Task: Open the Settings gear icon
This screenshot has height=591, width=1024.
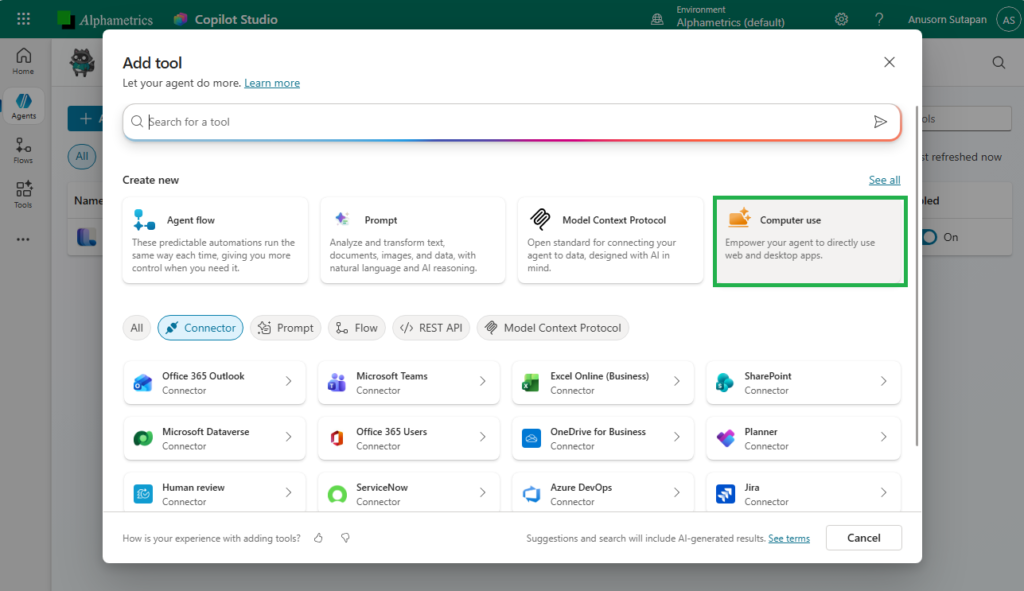Action: 841,19
